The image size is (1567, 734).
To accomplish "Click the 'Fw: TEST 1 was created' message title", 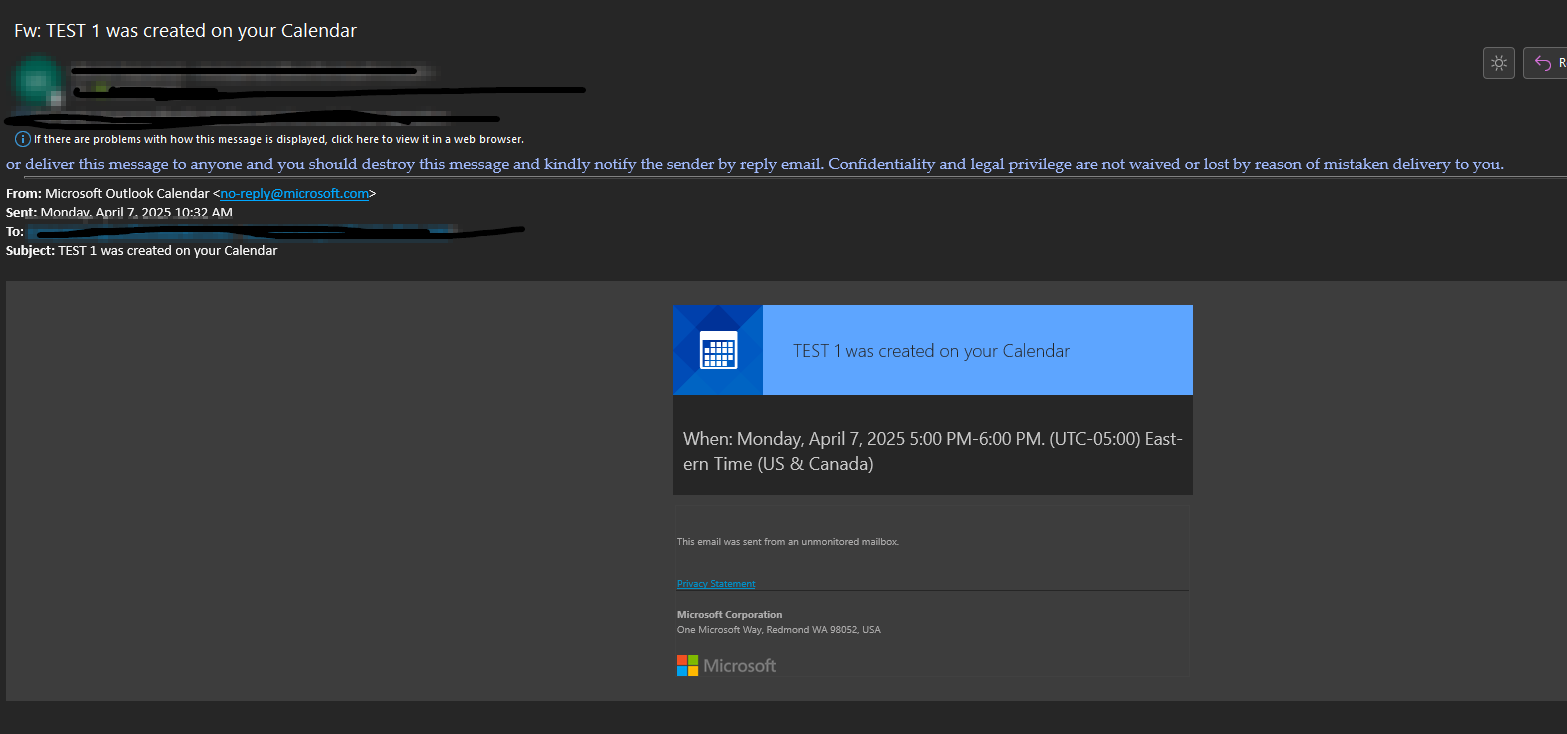I will (185, 31).
